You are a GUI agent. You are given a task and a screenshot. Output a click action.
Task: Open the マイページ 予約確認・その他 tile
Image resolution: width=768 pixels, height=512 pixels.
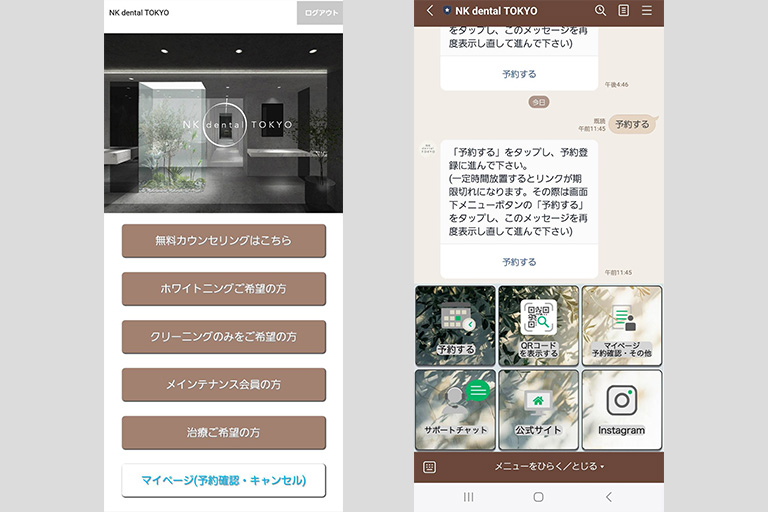(622, 326)
